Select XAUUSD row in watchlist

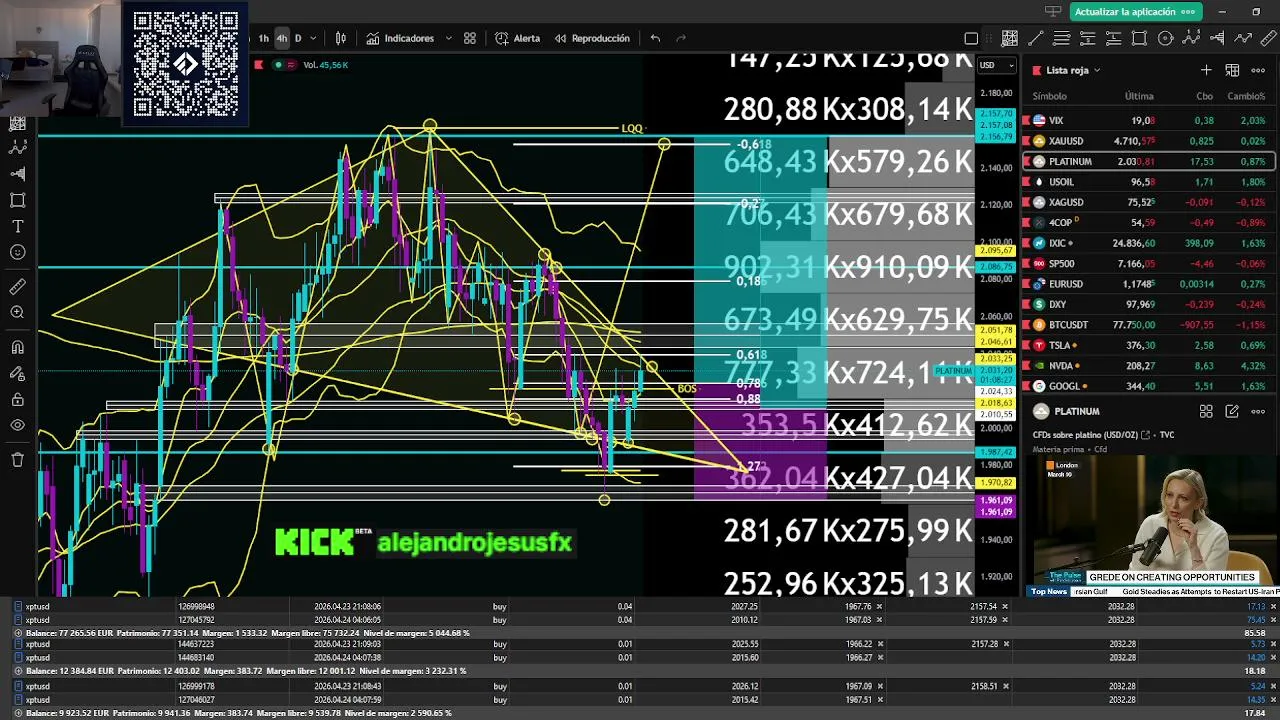tap(1148, 141)
